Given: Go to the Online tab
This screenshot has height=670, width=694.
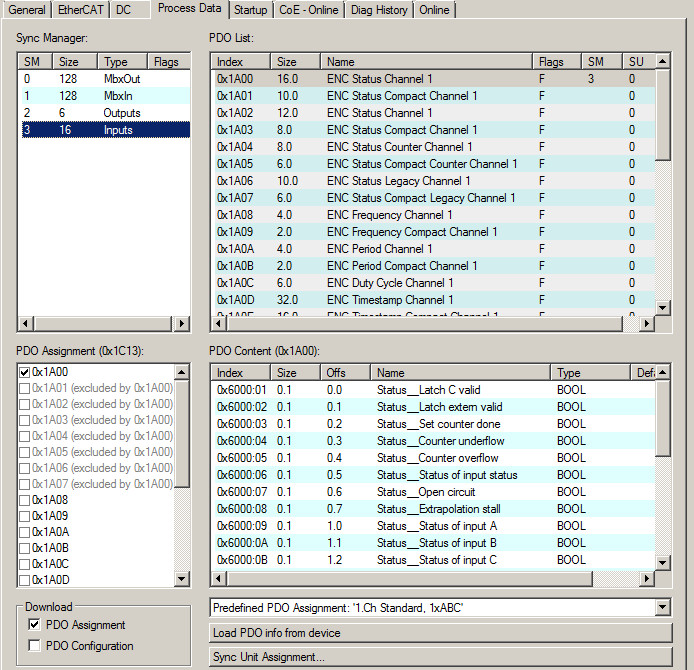Looking at the screenshot, I should 434,10.
